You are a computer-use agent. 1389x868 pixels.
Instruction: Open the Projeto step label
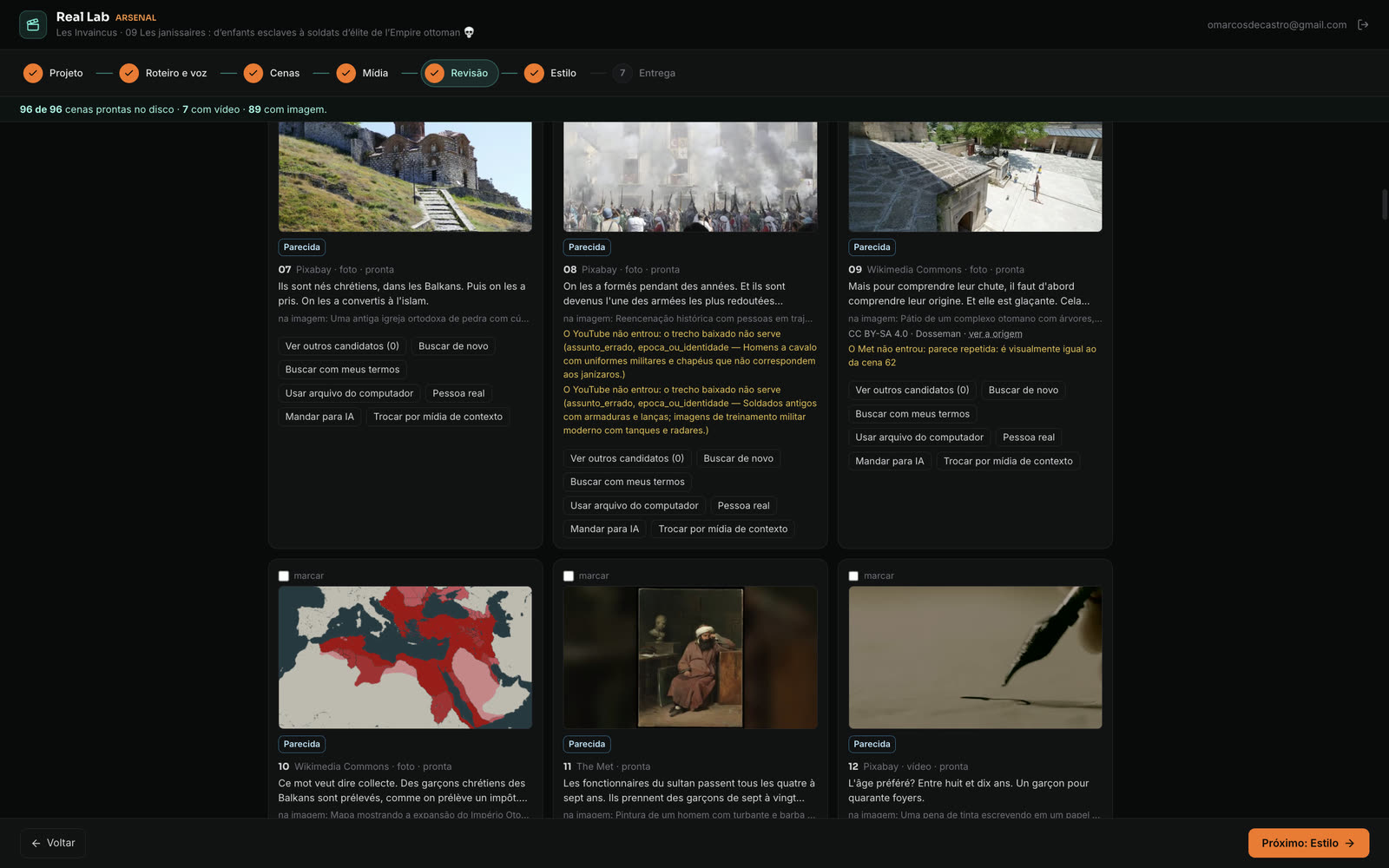point(66,73)
